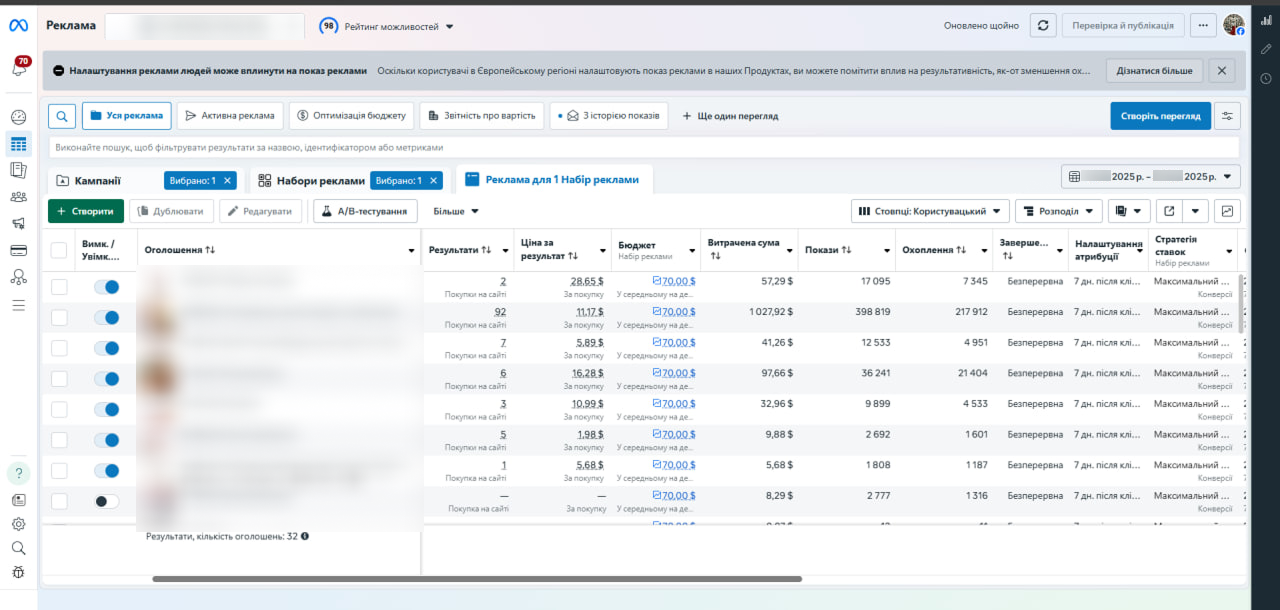Open megaphone advertising settings icon in sidebar
1280x610 pixels.
[x=18, y=223]
